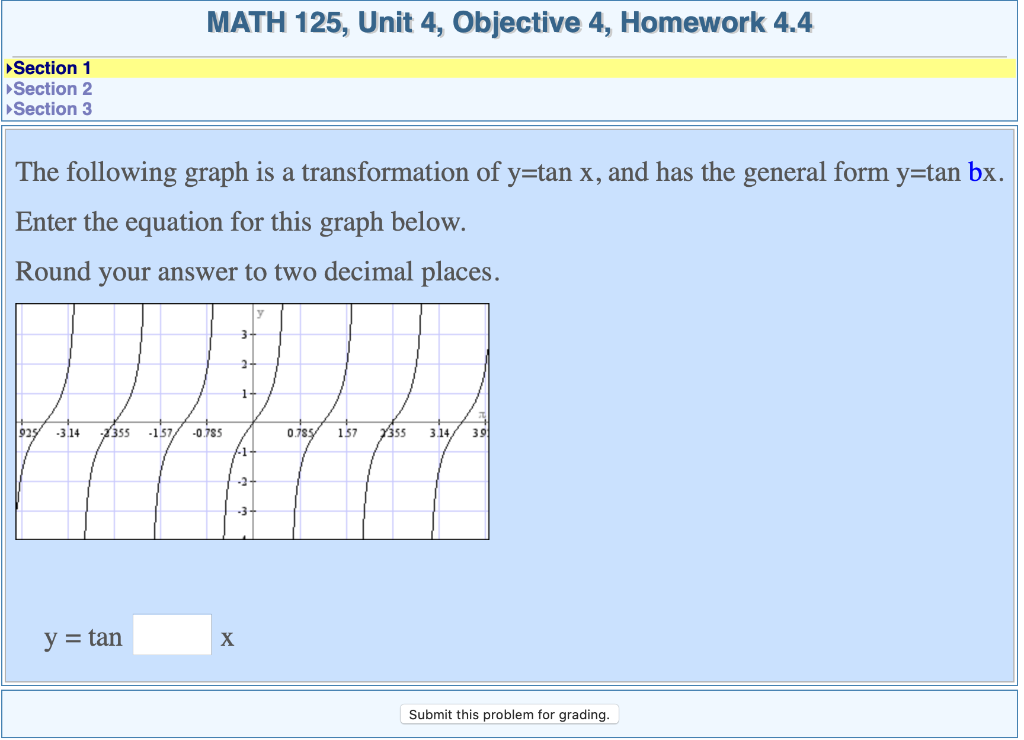Select the highlighted Section 1 tab
The image size is (1024, 740).
tap(52, 67)
